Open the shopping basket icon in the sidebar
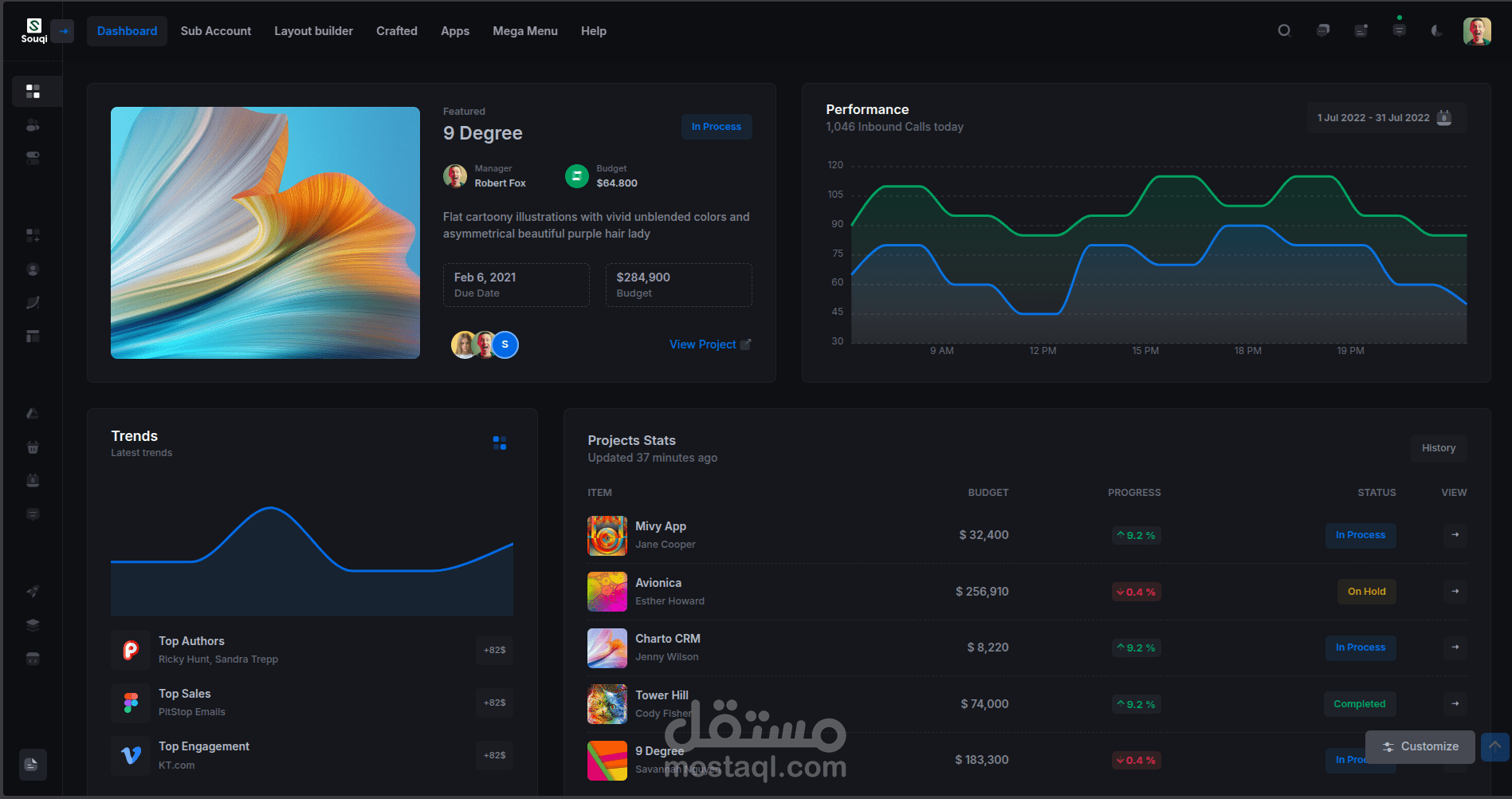Viewport: 1512px width, 799px height. (x=33, y=447)
